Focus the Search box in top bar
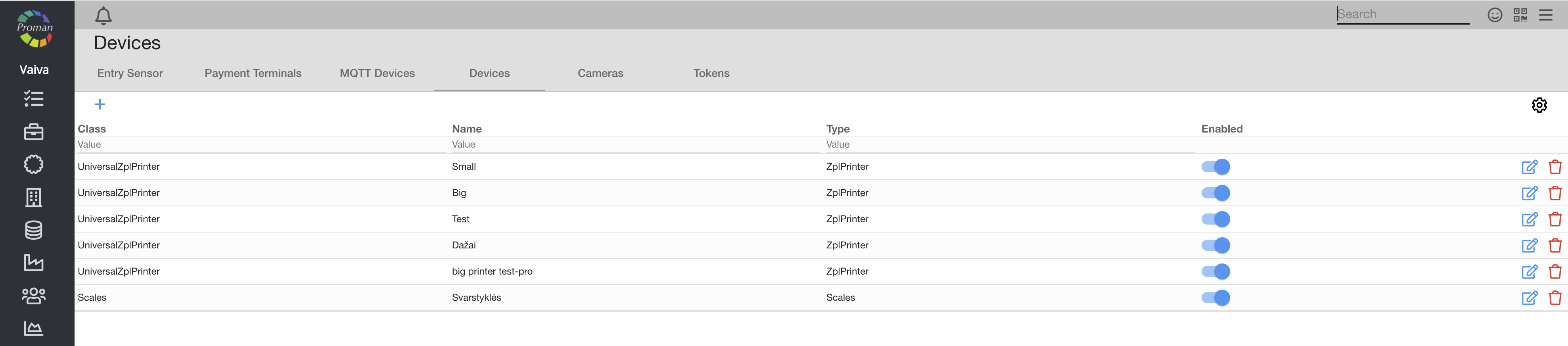The width and height of the screenshot is (1568, 346). click(x=1401, y=15)
